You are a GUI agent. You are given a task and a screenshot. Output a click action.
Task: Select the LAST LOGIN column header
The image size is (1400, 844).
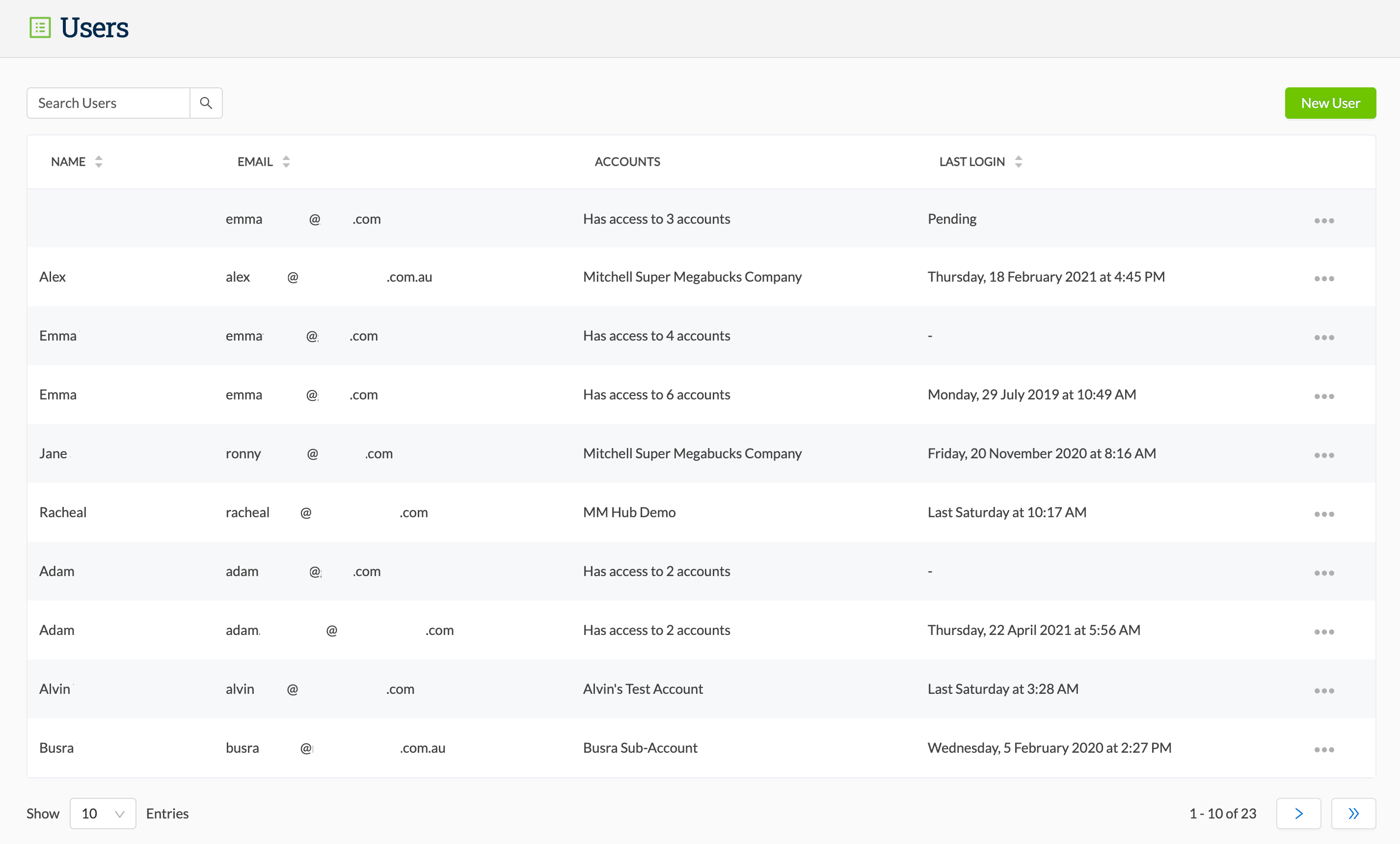pos(971,161)
